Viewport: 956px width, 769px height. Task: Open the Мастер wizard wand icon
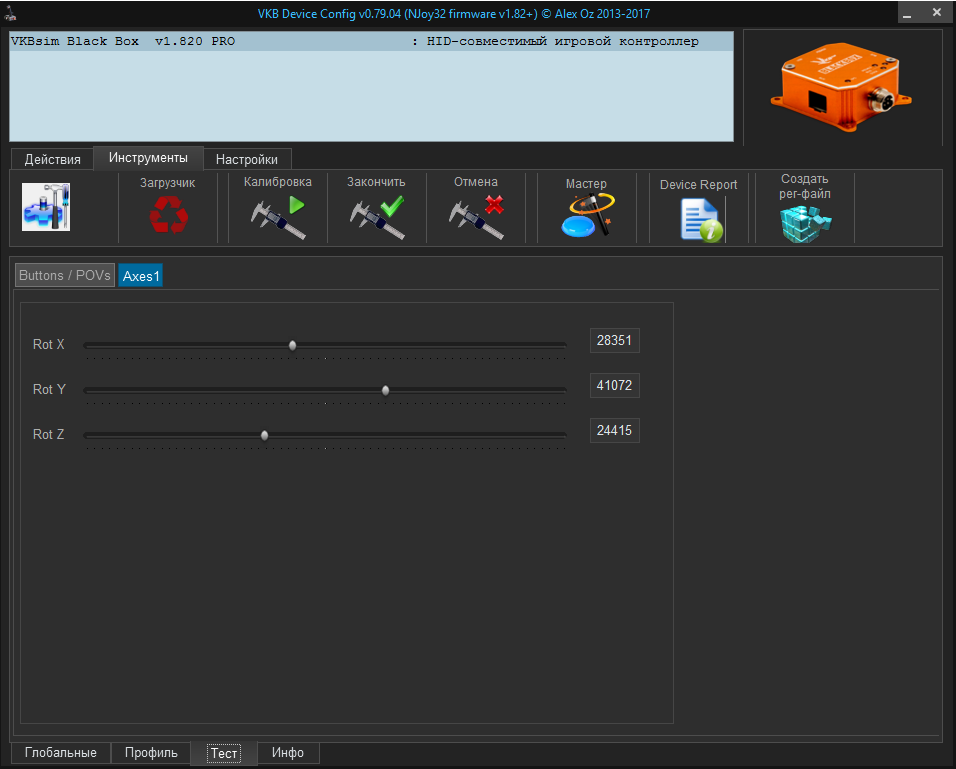[588, 215]
